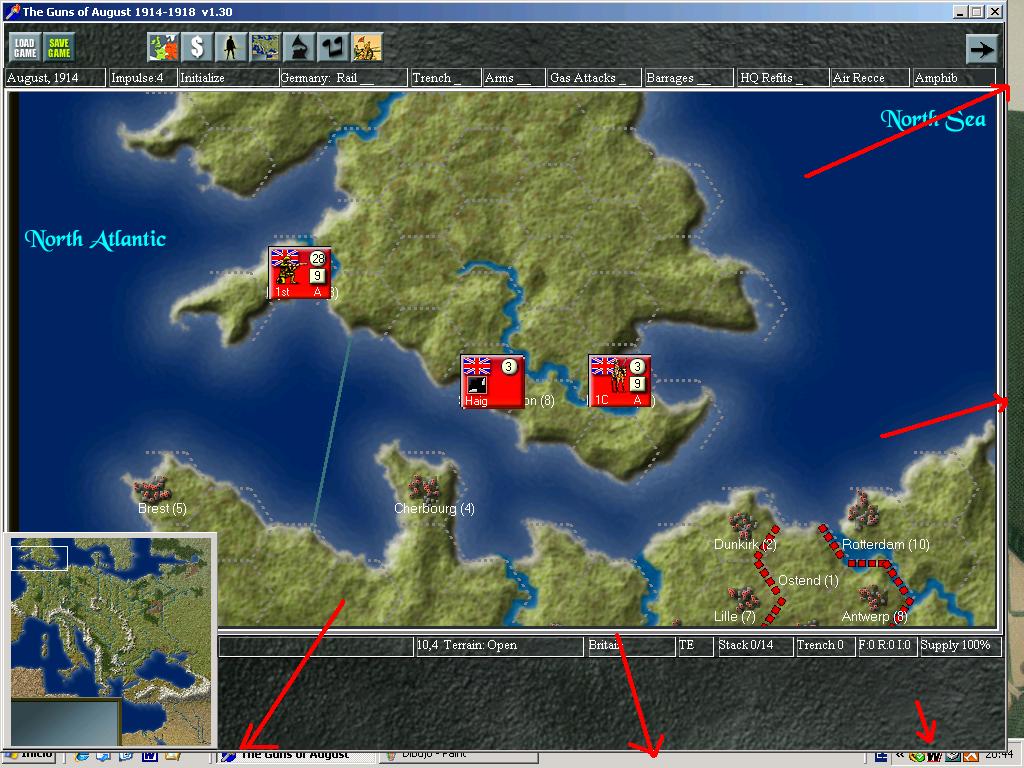The image size is (1024, 768).
Task: Click the TE status box
Action: 695,646
